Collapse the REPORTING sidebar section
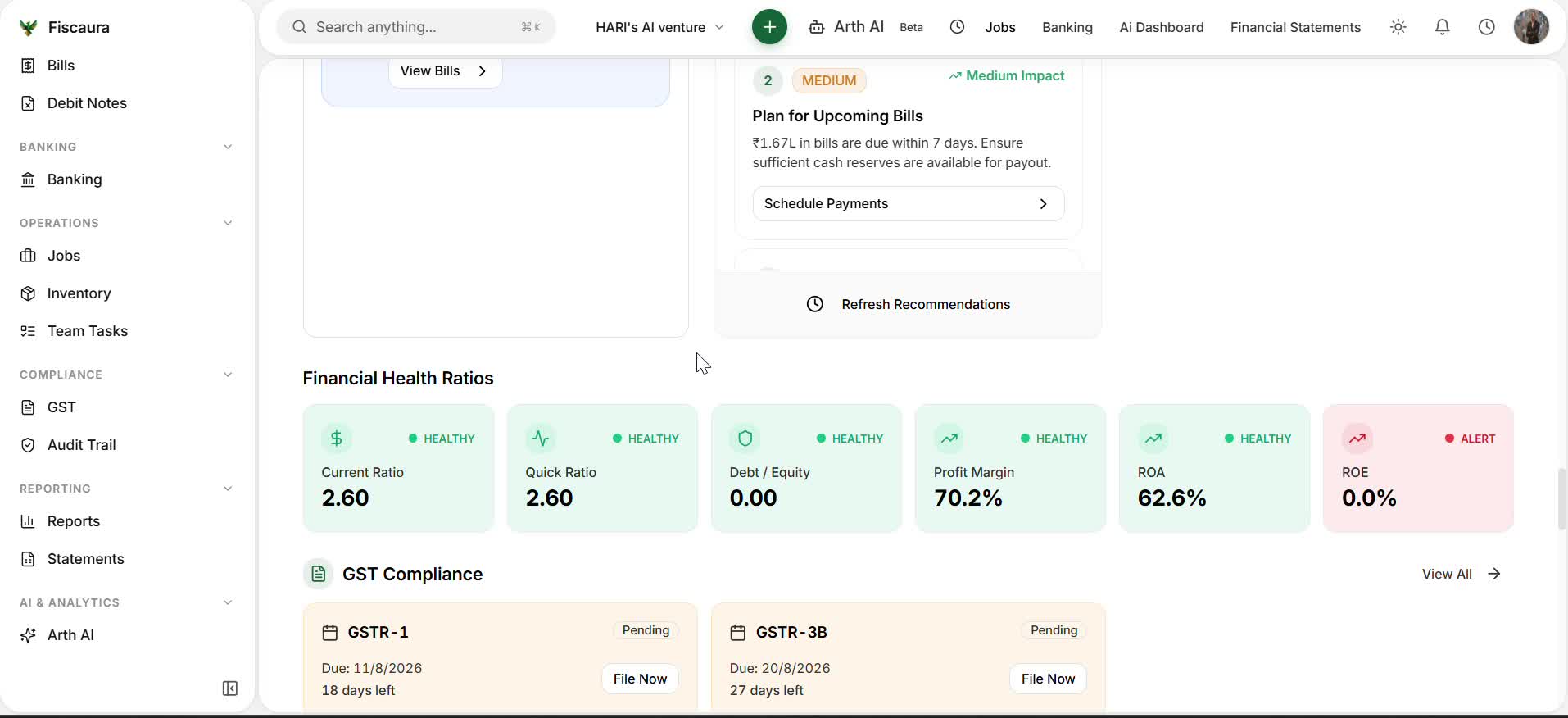This screenshot has width=1568, height=718. (x=228, y=489)
